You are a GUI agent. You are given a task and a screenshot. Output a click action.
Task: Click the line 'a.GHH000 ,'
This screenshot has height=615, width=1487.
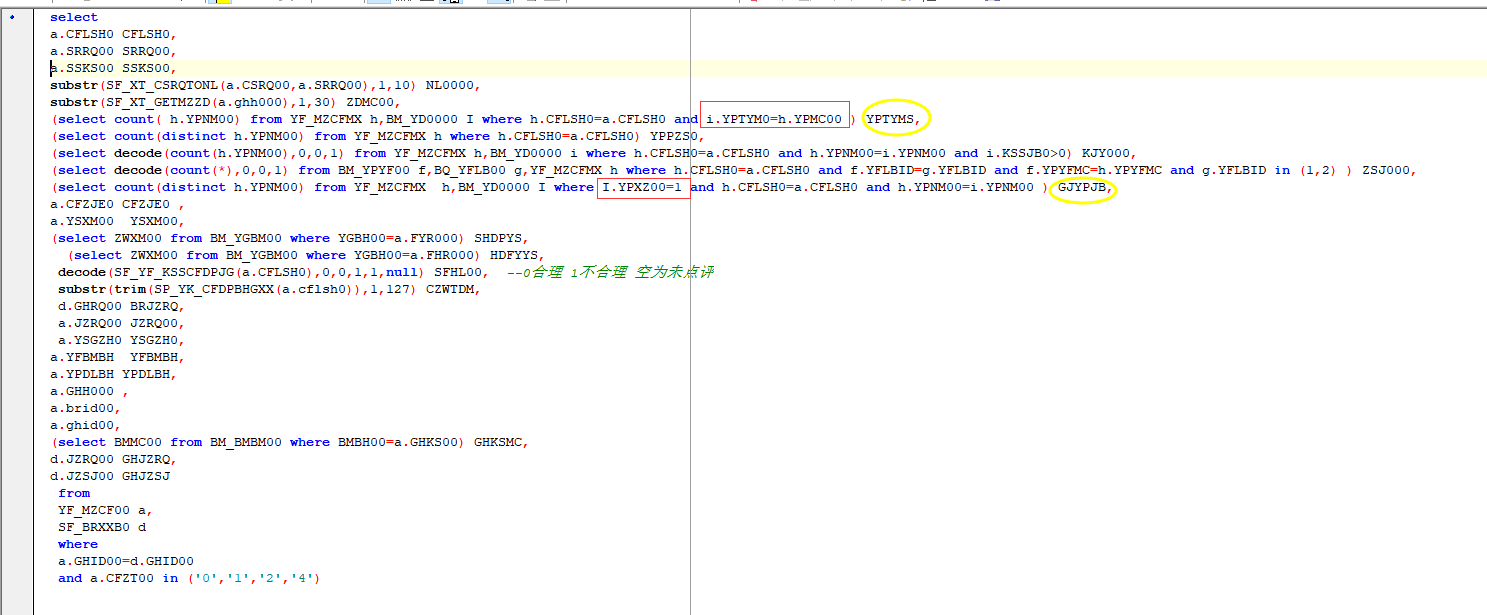89,391
